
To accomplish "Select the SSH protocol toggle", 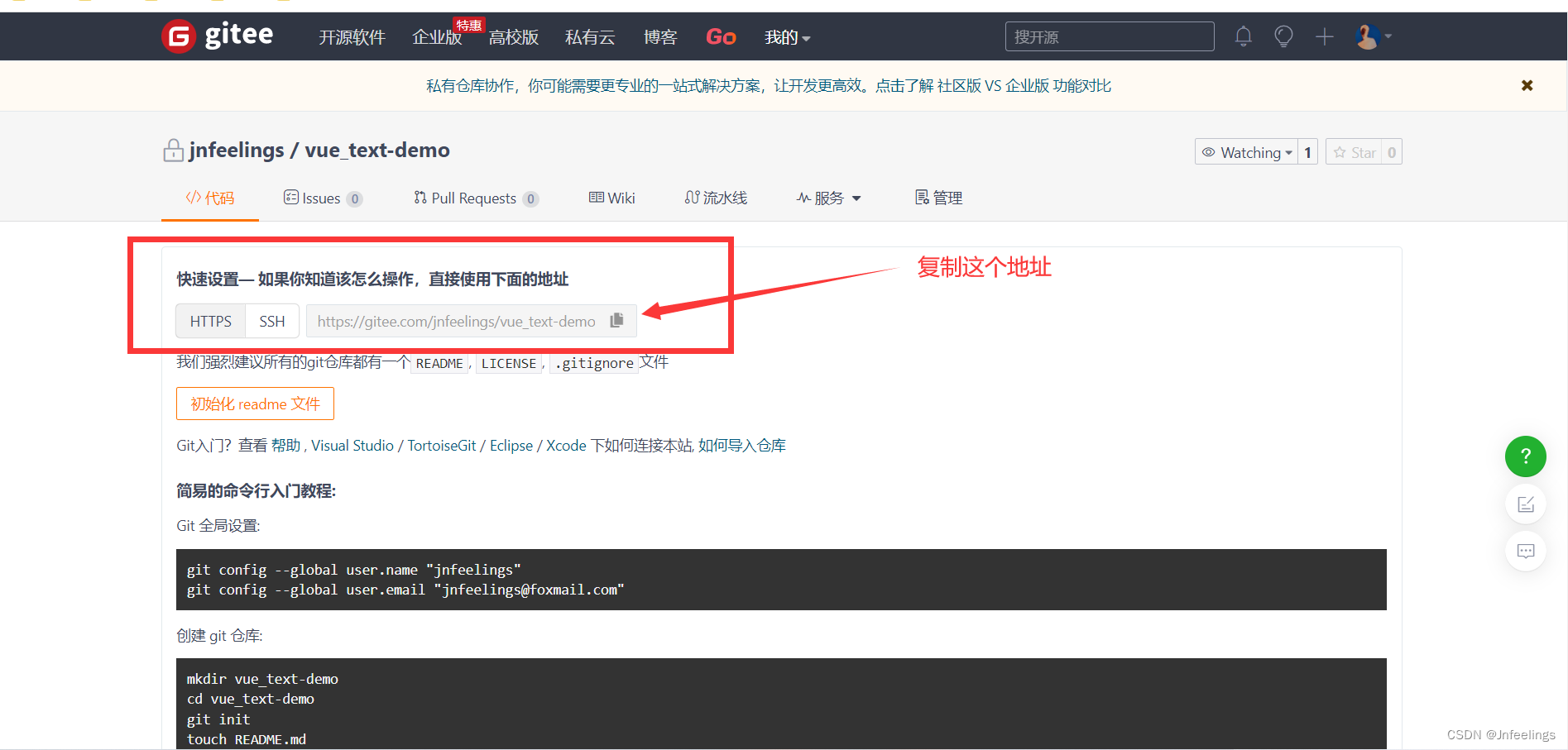I will click(x=272, y=321).
